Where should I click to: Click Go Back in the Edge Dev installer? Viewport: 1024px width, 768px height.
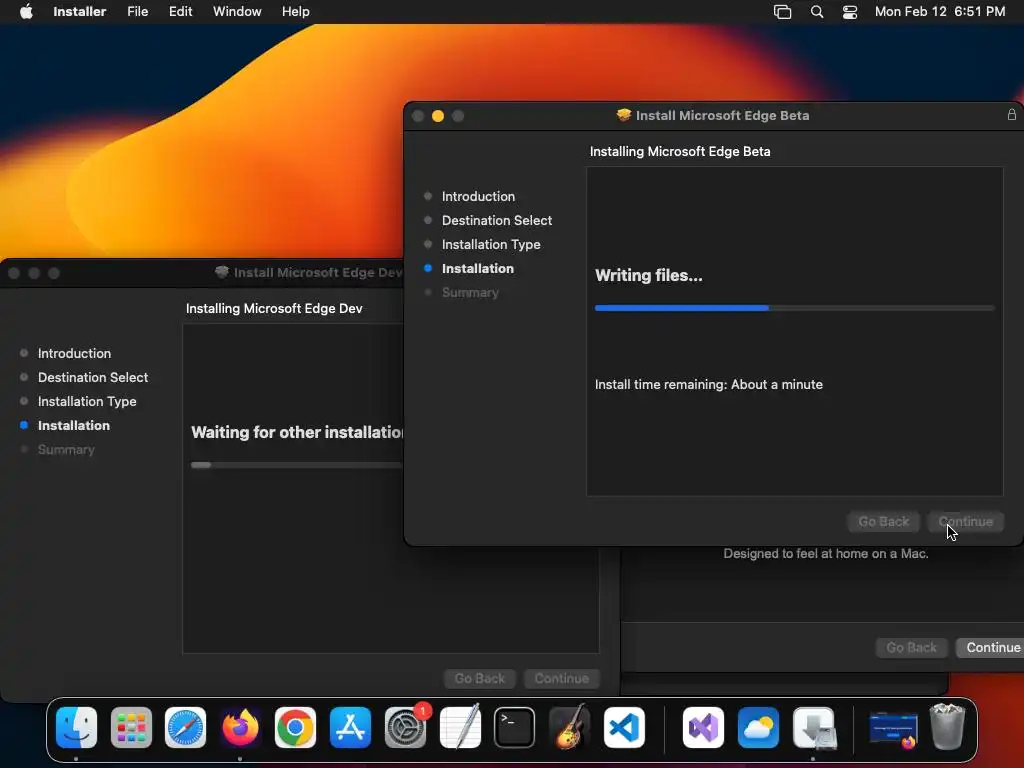click(480, 679)
